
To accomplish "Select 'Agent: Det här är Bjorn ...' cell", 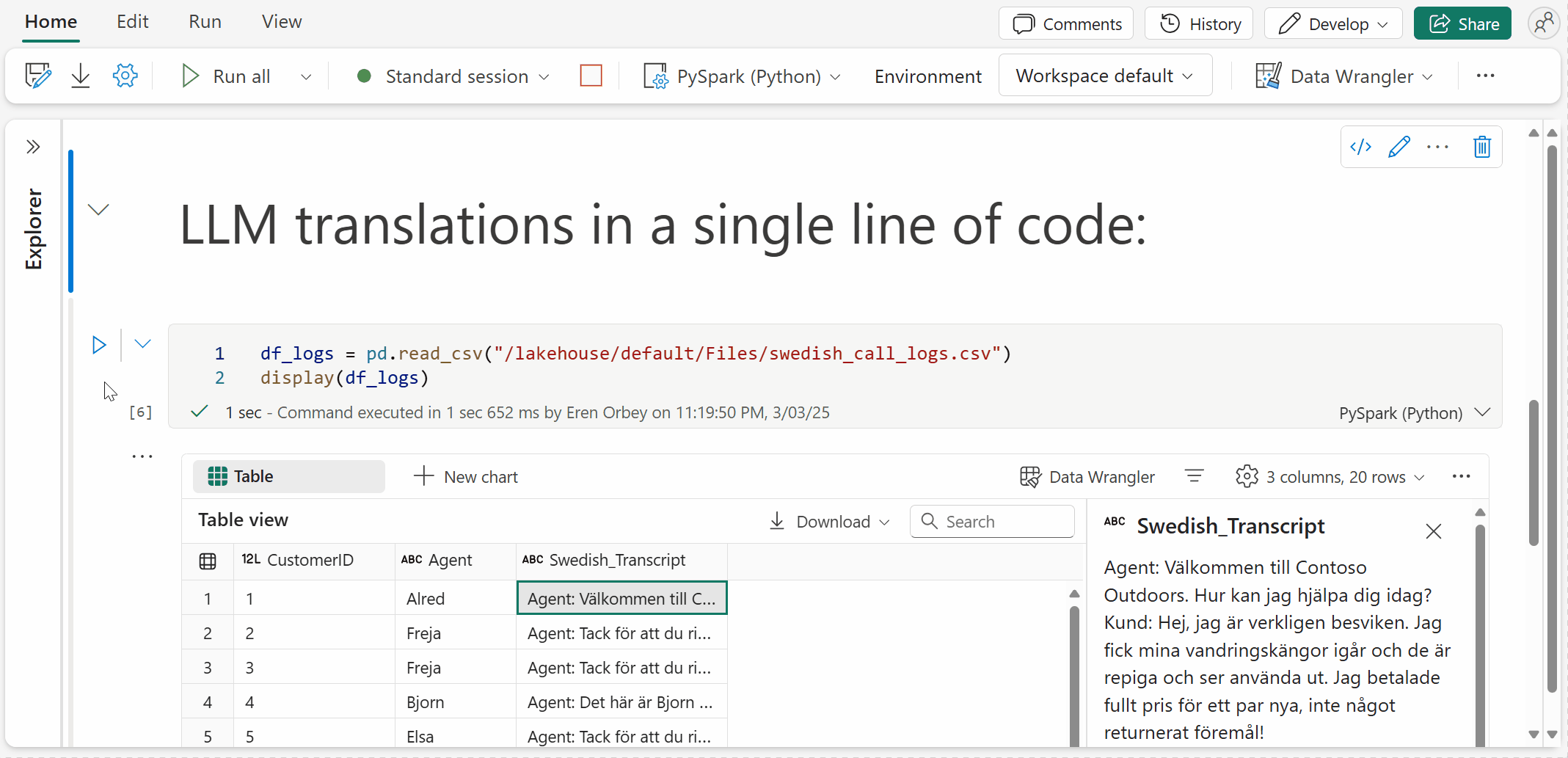I will (x=622, y=702).
